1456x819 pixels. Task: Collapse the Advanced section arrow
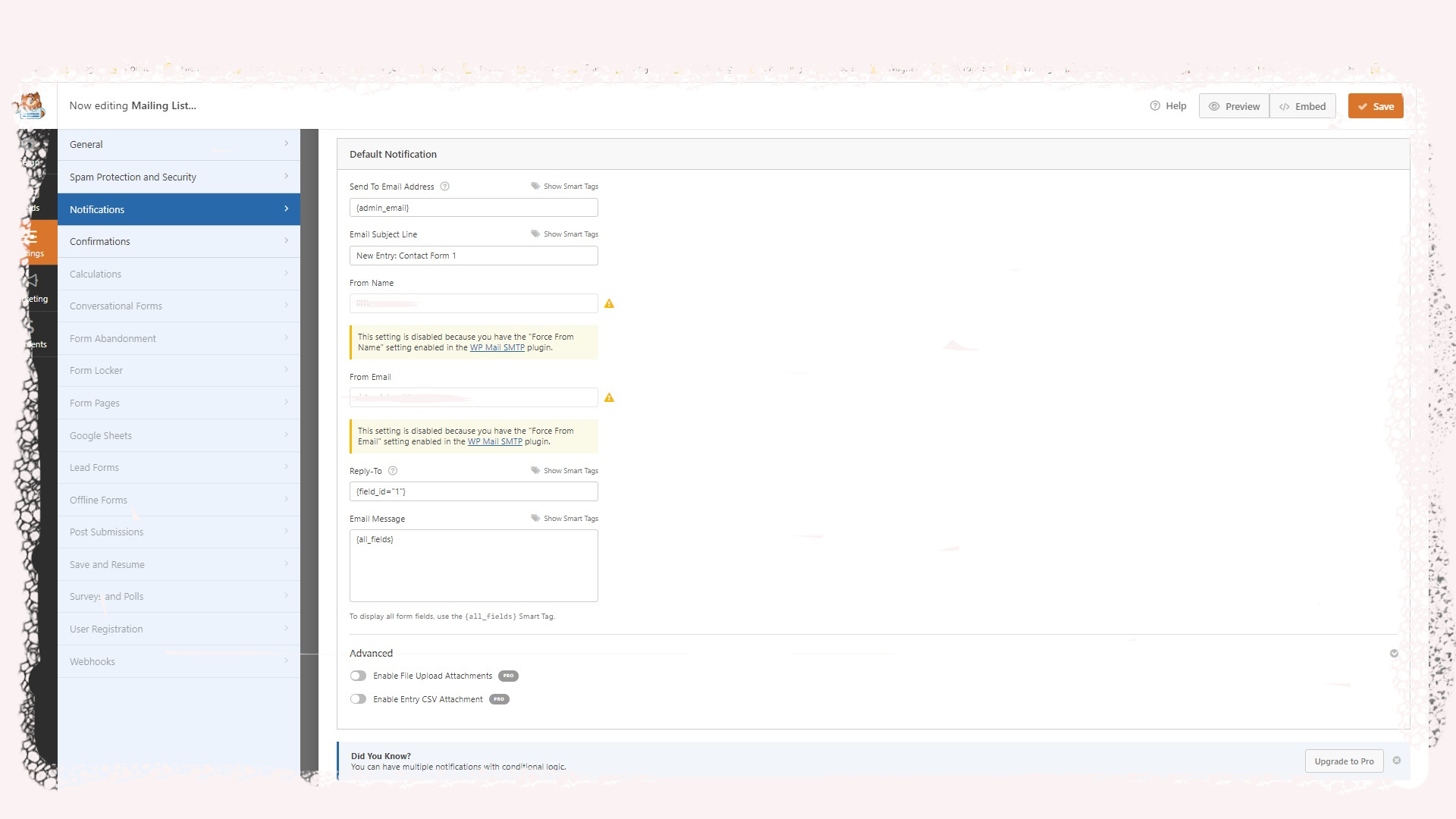tap(1394, 654)
